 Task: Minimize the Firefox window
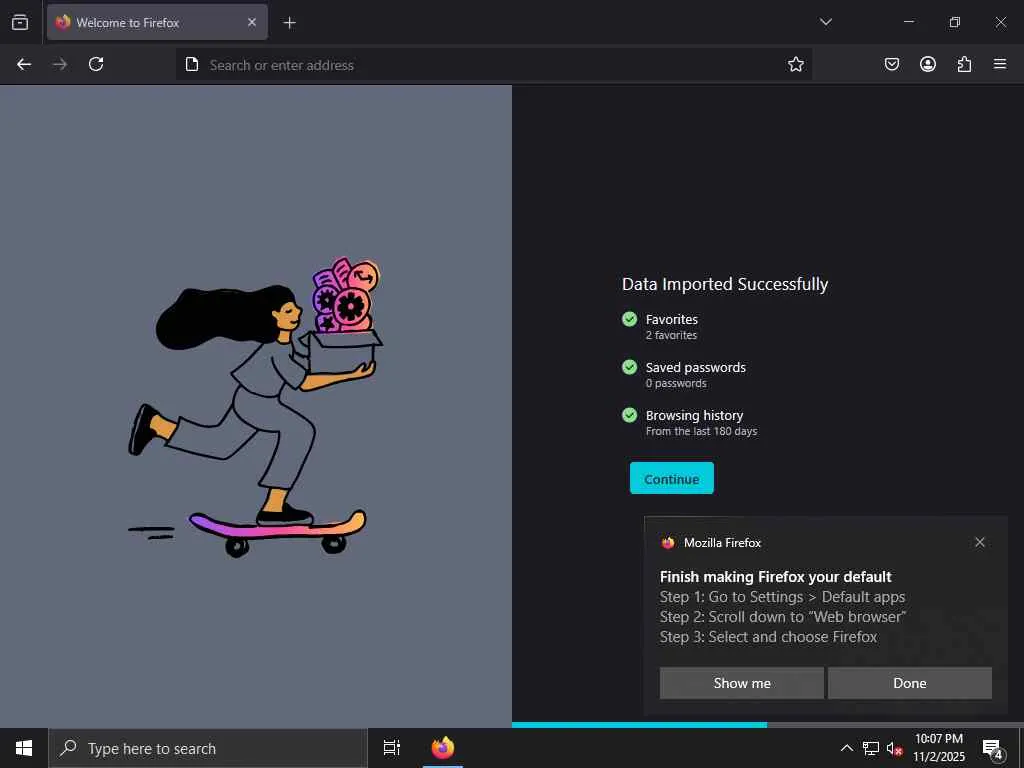[x=908, y=22]
